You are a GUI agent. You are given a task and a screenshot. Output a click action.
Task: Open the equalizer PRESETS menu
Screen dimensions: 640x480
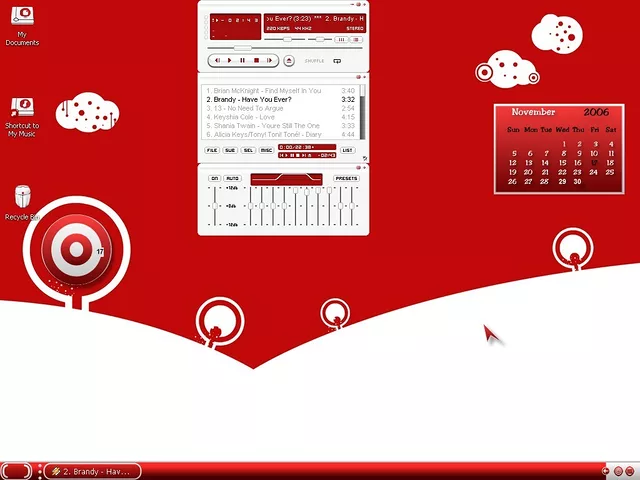click(346, 178)
